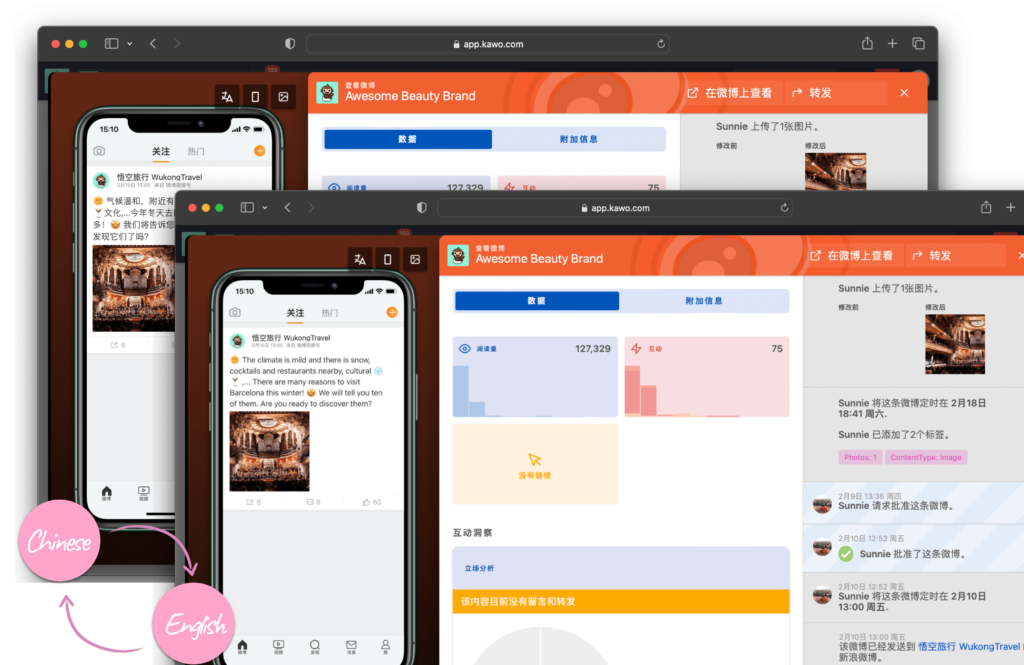Viewport: 1024px width, 665px height.
Task: Click 在微博上查看 button in front window
Action: pos(852,255)
